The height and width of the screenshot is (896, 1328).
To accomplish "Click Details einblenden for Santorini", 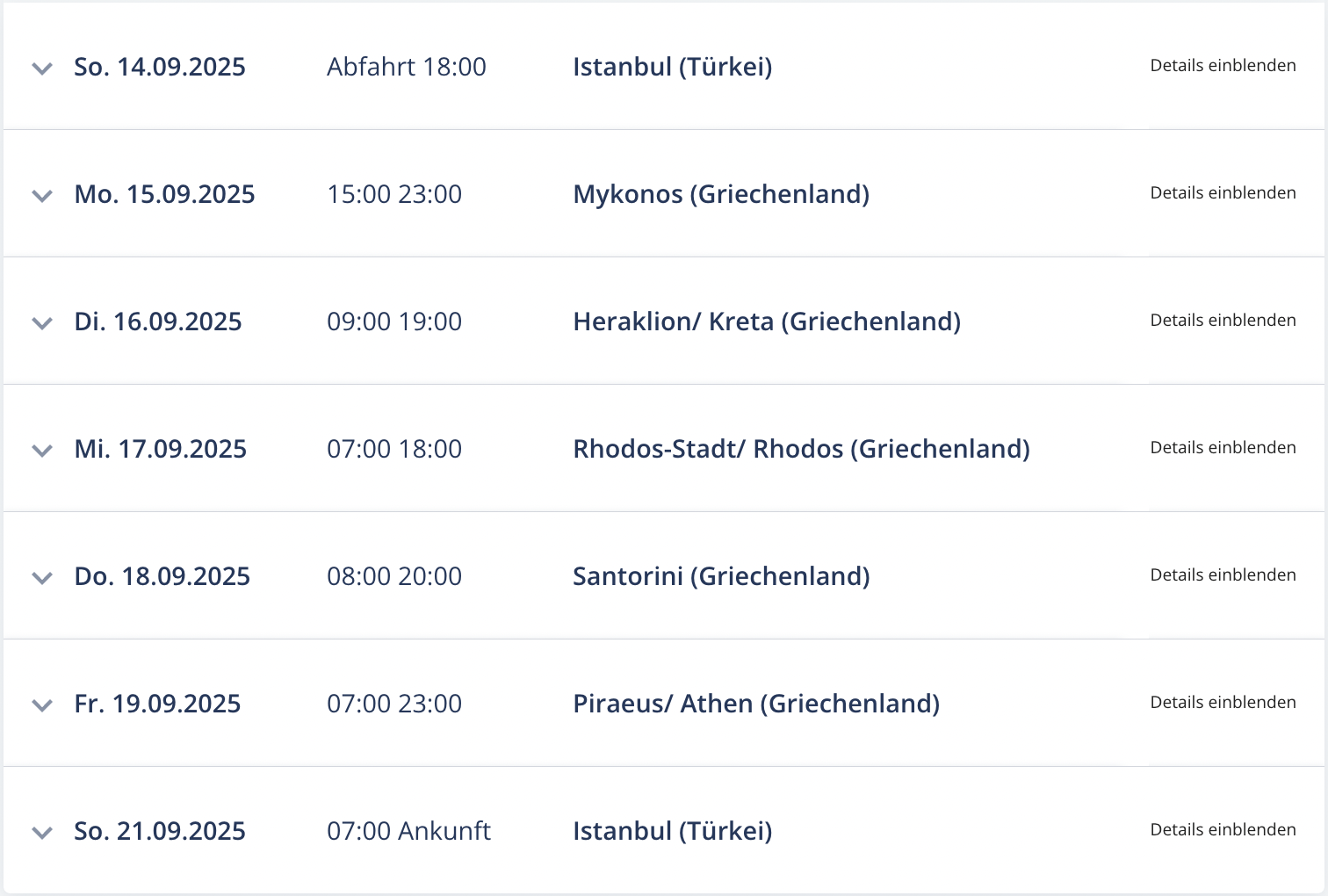I will click(1223, 575).
